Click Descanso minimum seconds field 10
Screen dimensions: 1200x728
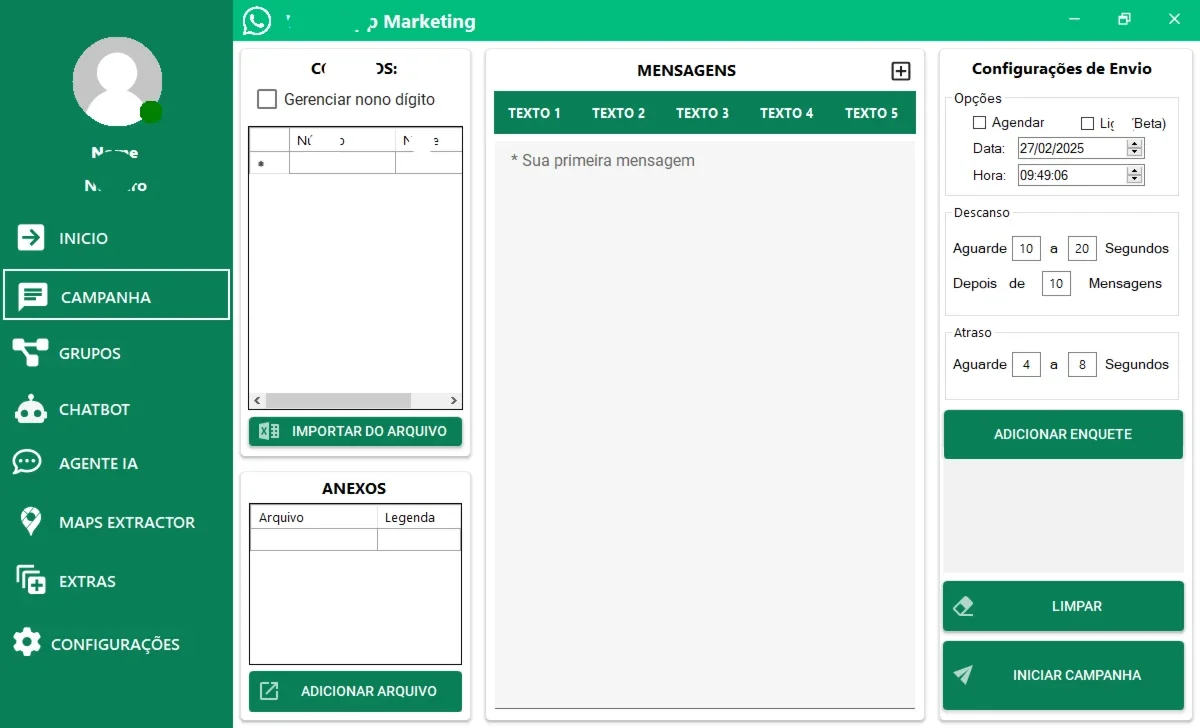[1026, 248]
